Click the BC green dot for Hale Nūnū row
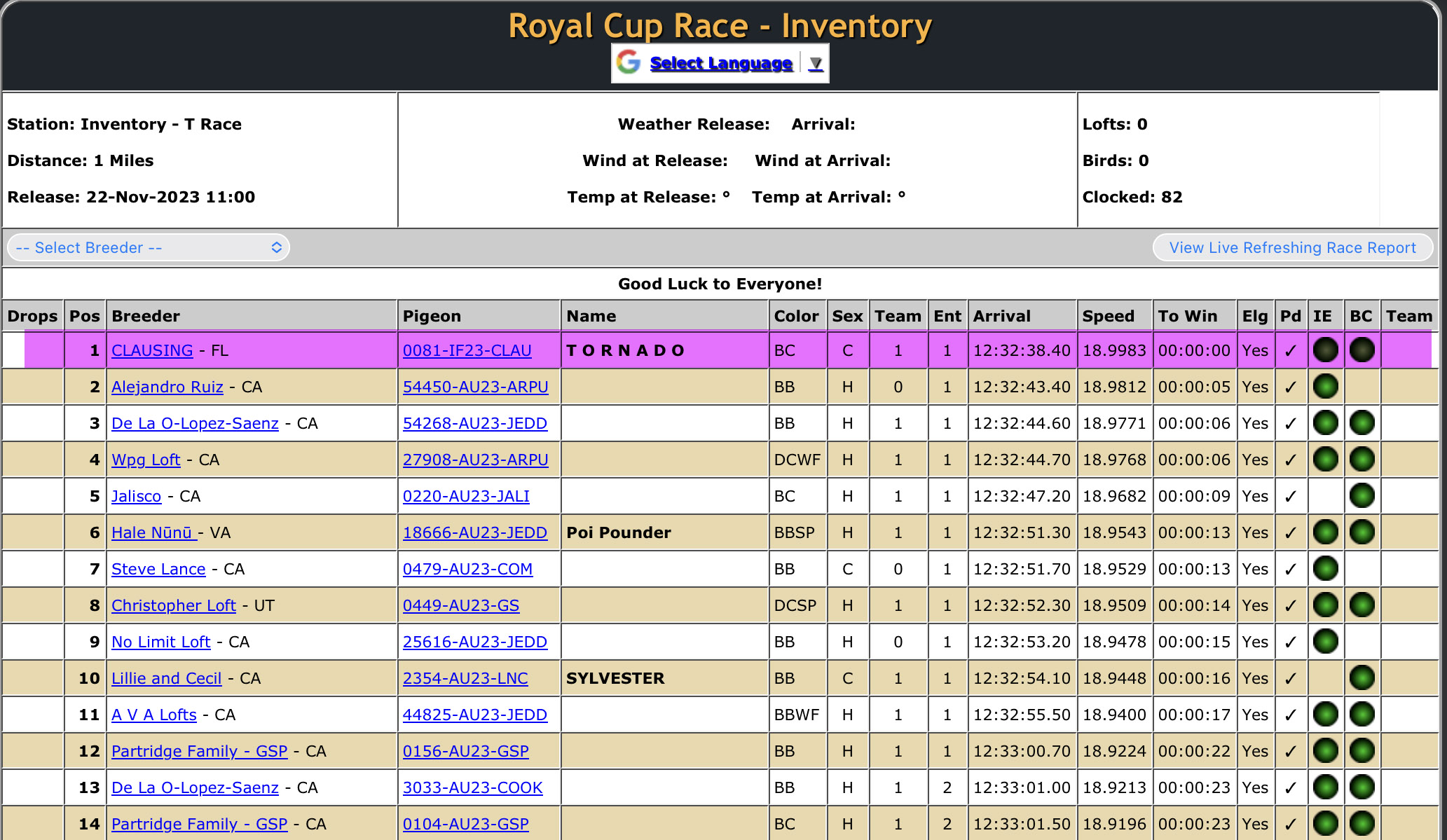Screen dimensions: 1447x840 [x=1362, y=532]
